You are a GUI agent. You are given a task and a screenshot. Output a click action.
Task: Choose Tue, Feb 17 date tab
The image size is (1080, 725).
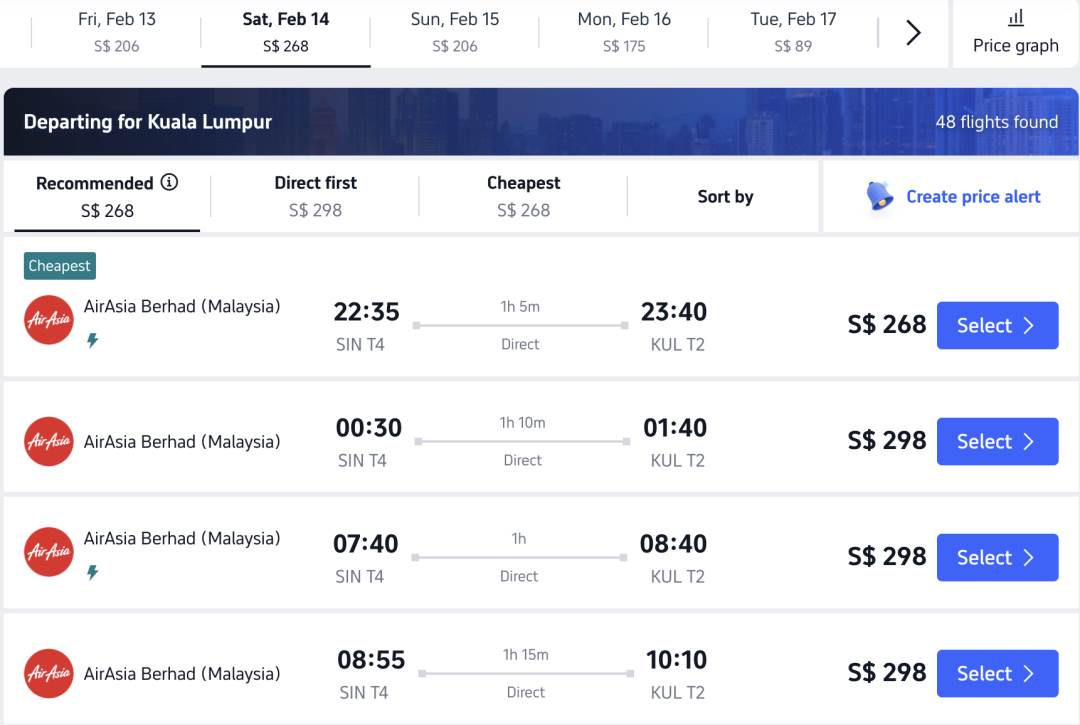793,32
